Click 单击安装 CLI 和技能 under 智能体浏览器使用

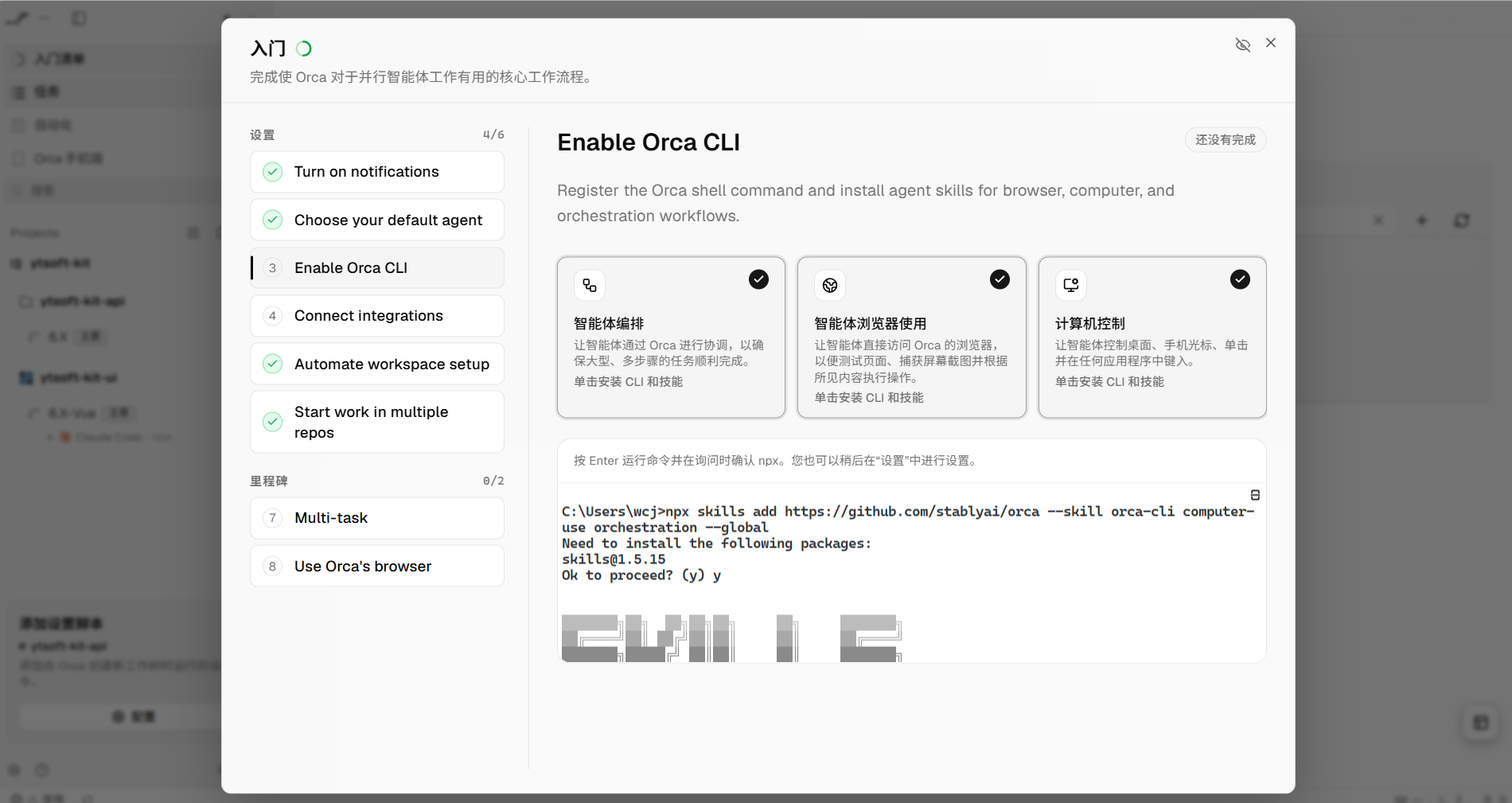coord(869,398)
